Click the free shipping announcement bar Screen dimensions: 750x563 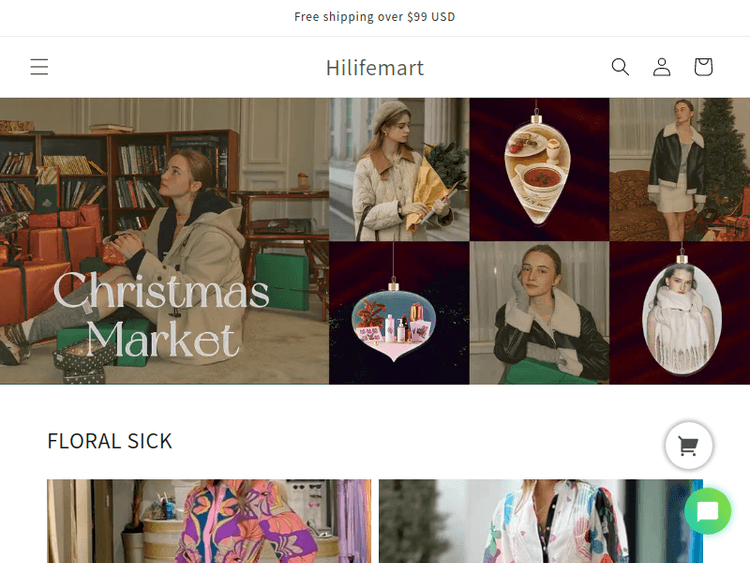[x=375, y=17]
